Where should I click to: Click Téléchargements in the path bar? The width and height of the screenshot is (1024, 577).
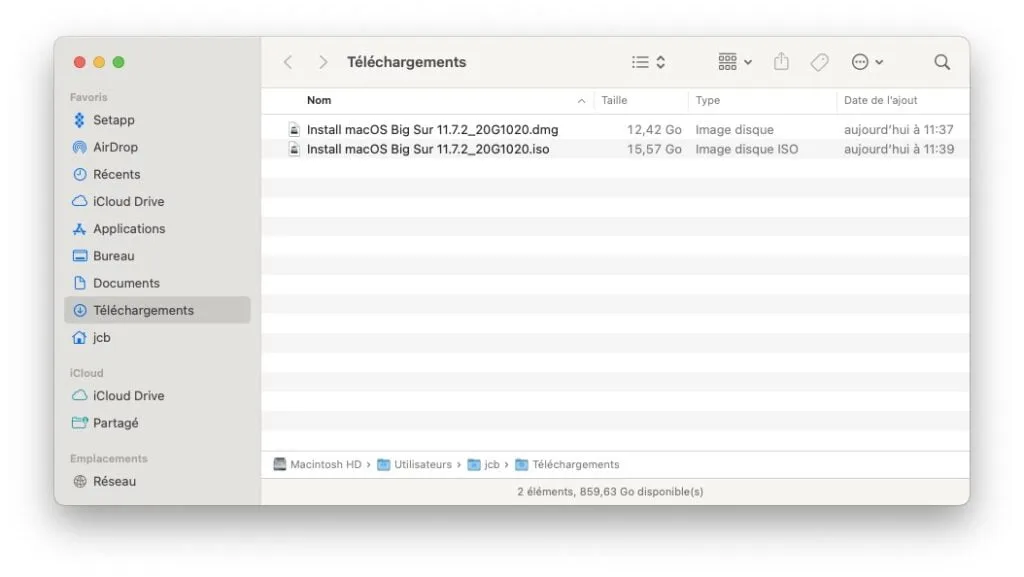click(568, 464)
